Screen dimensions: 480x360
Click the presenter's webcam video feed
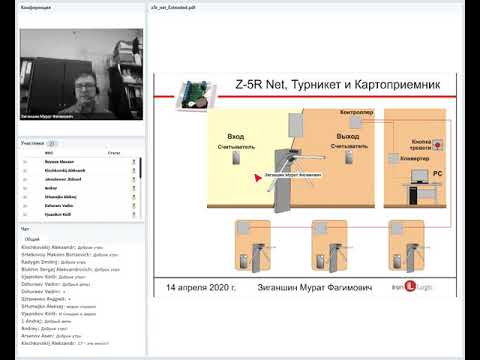[x=81, y=74]
